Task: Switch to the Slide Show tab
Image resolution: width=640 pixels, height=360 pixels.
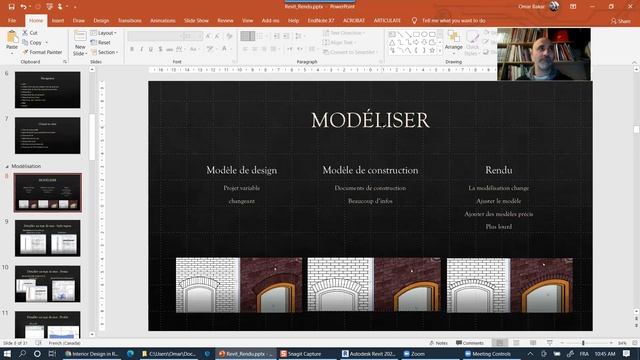Action: coord(196,20)
